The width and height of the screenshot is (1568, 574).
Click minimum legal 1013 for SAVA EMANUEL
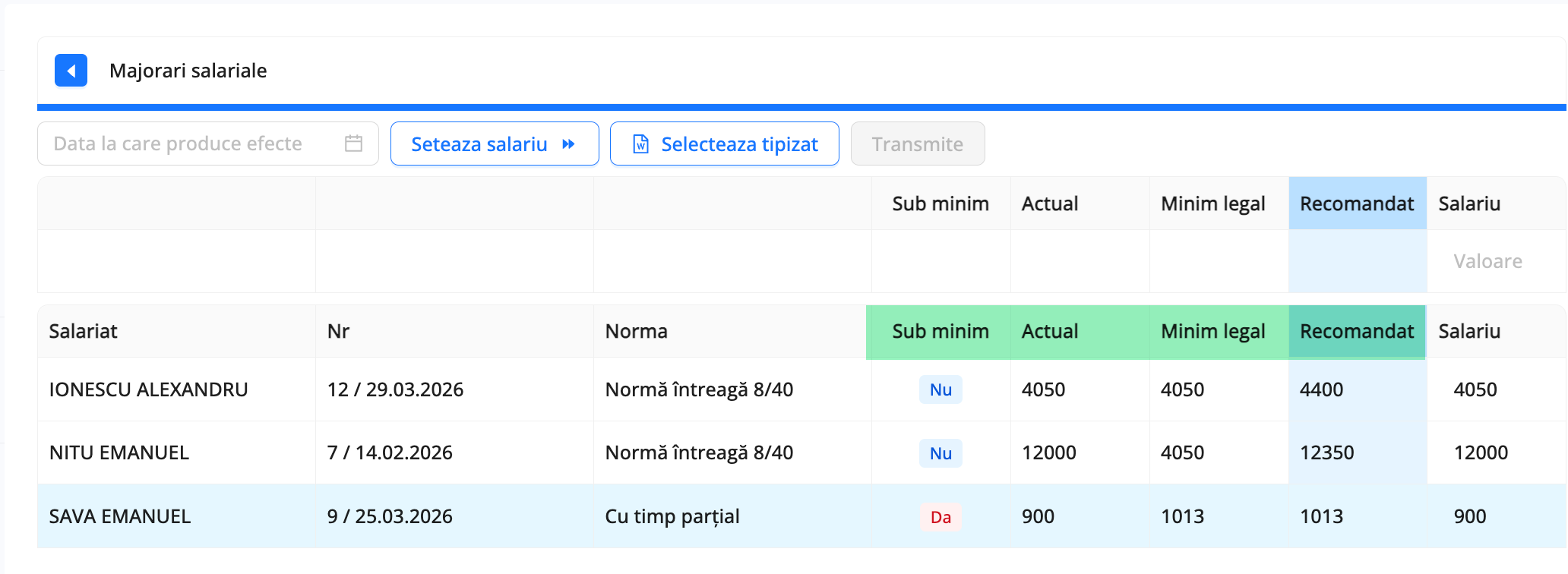click(1182, 516)
